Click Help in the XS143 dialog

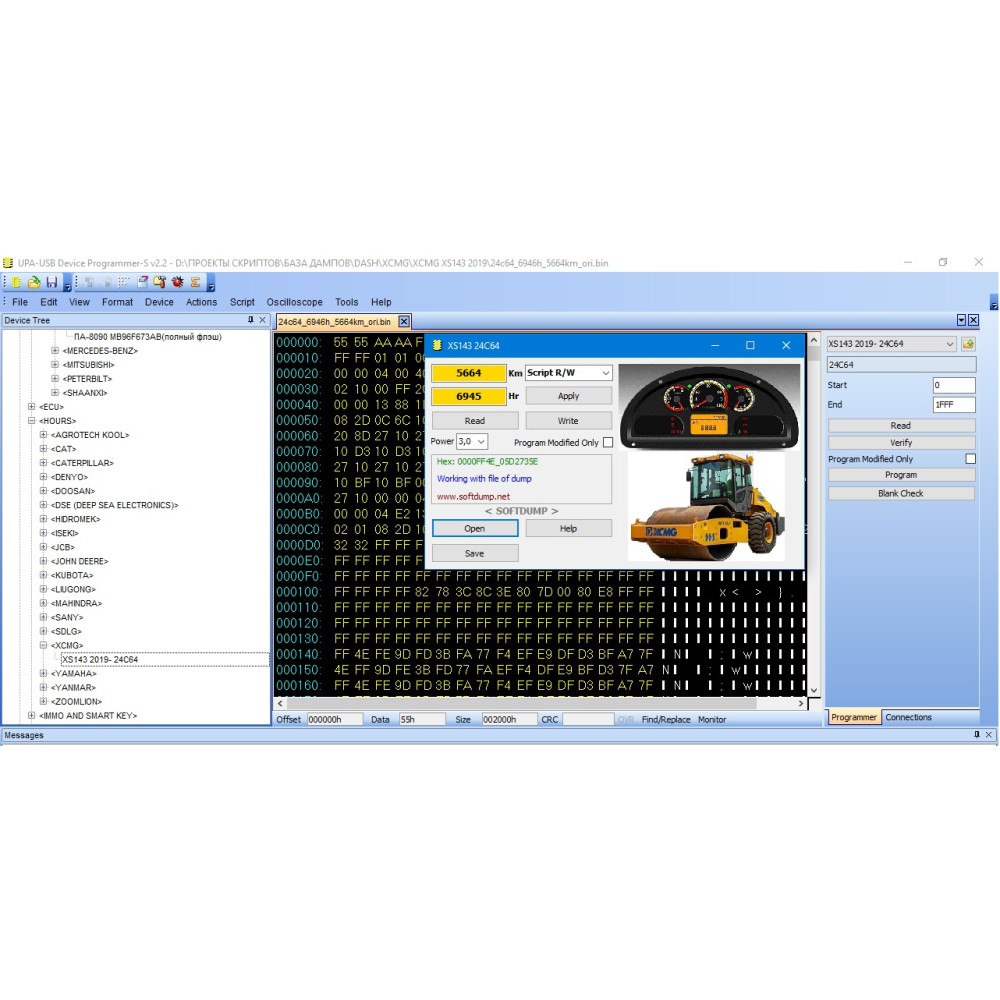pos(568,528)
